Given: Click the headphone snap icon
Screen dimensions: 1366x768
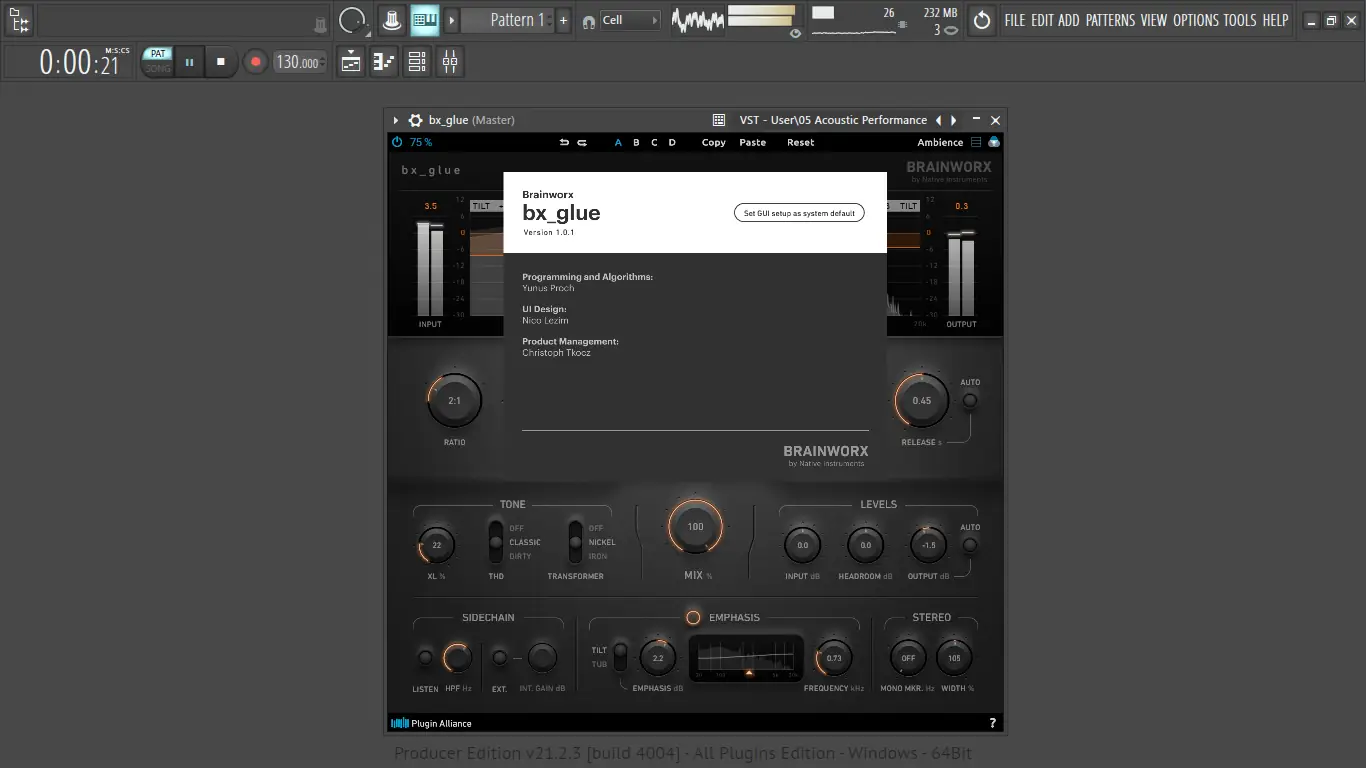Looking at the screenshot, I should pyautogui.click(x=588, y=20).
